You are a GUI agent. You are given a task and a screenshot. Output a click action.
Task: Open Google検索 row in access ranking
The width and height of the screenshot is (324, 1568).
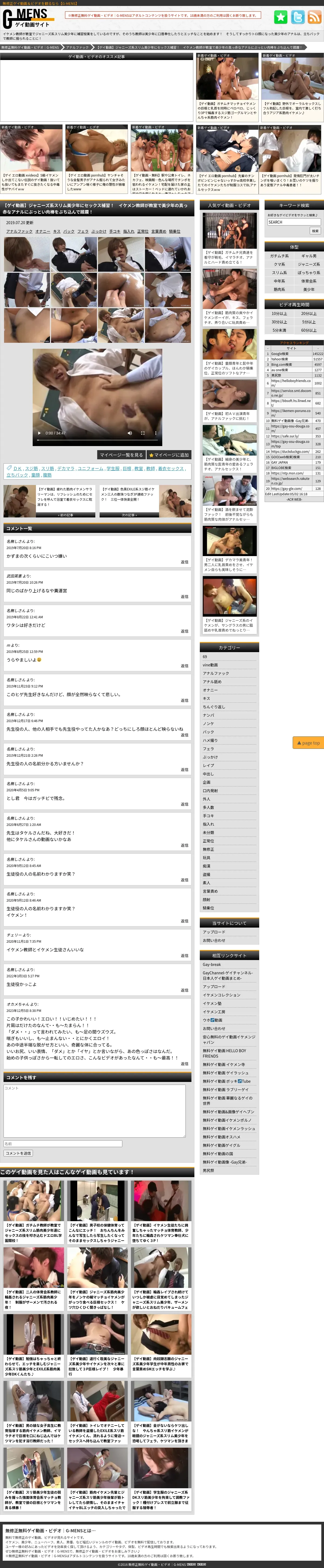click(294, 354)
